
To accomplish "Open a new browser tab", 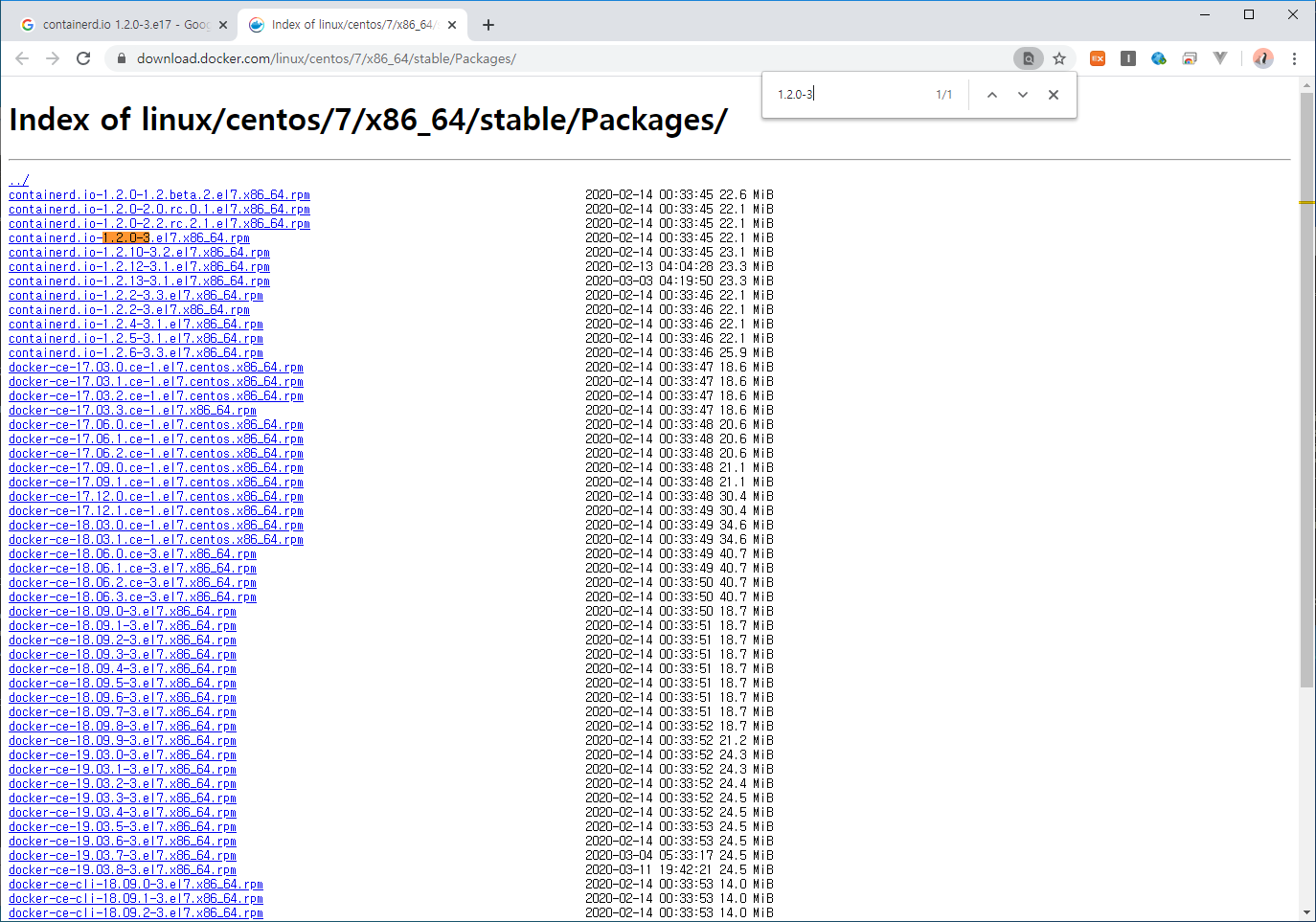I will point(488,25).
